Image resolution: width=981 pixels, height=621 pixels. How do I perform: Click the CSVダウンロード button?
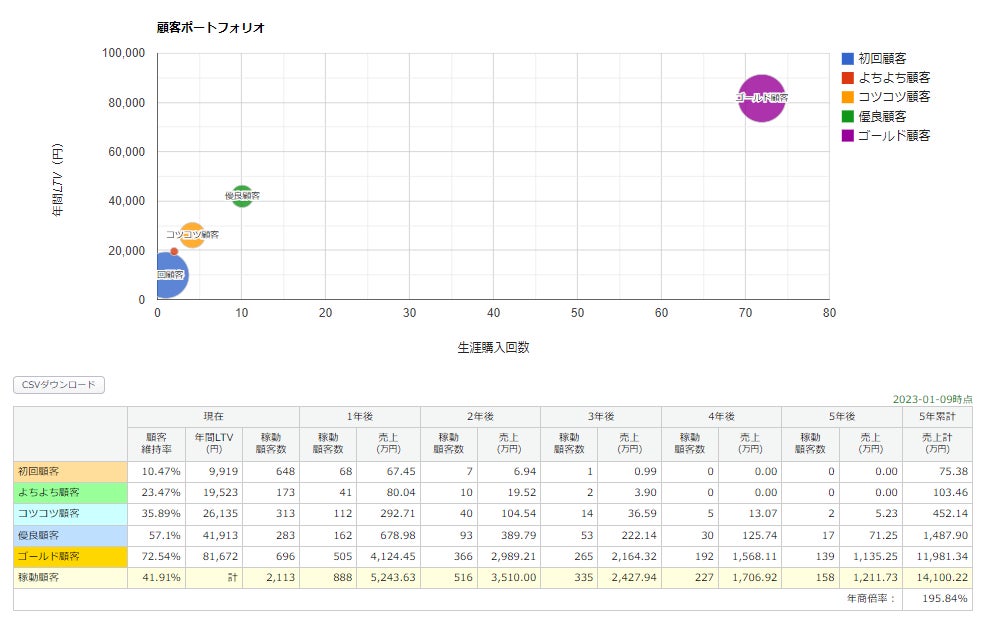(59, 385)
